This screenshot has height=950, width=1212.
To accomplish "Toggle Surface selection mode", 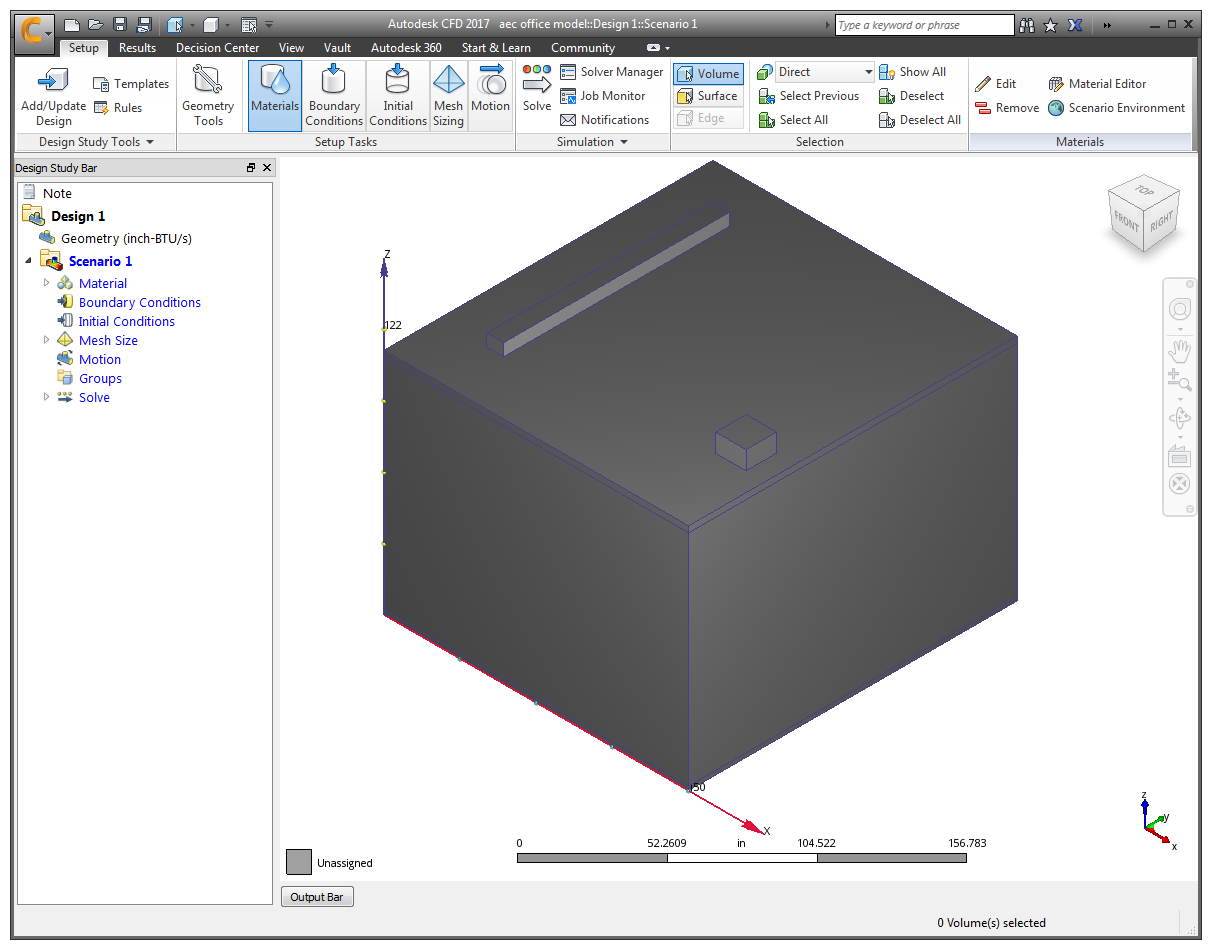I will [x=708, y=96].
